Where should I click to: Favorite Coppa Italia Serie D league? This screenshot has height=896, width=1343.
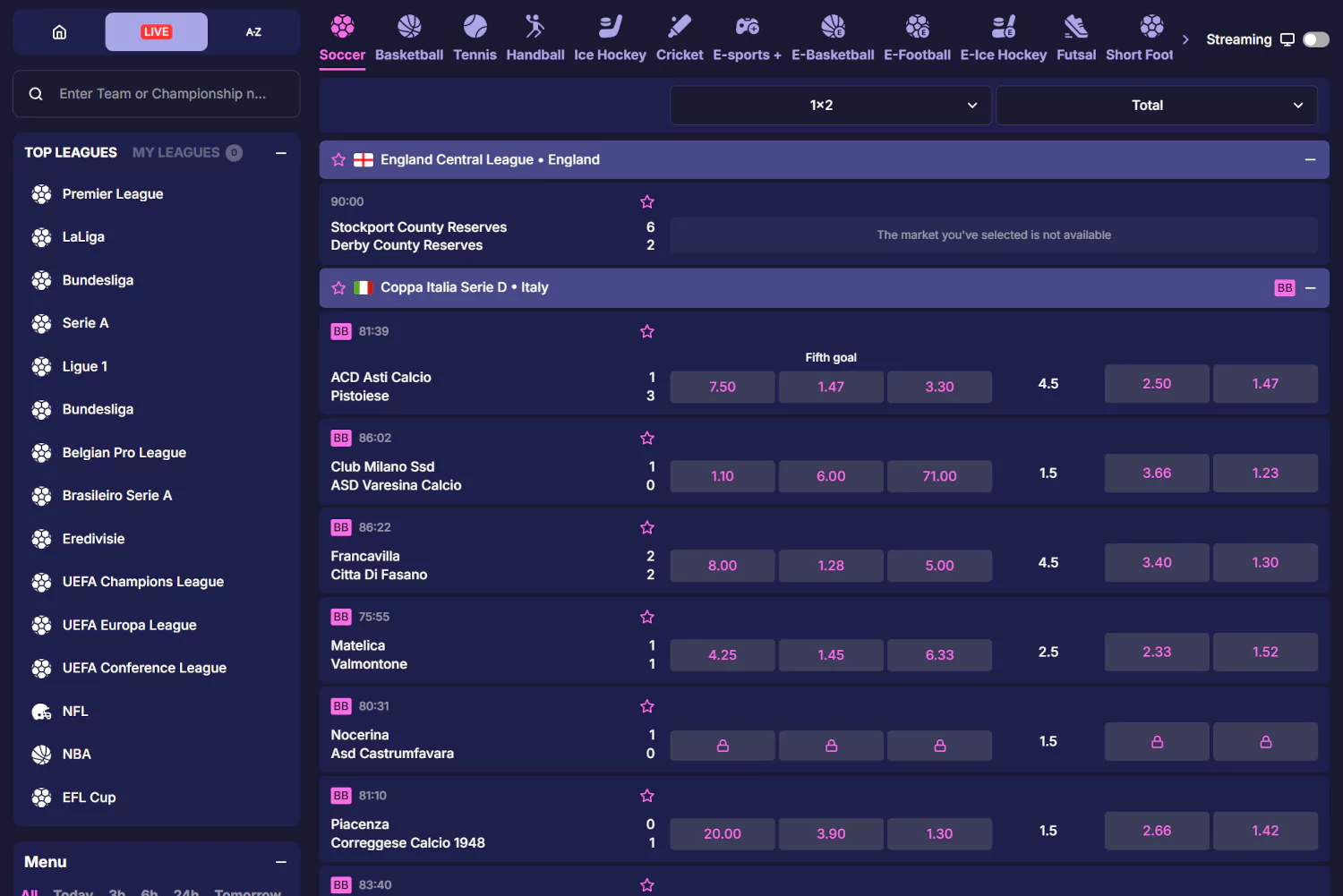pos(338,288)
